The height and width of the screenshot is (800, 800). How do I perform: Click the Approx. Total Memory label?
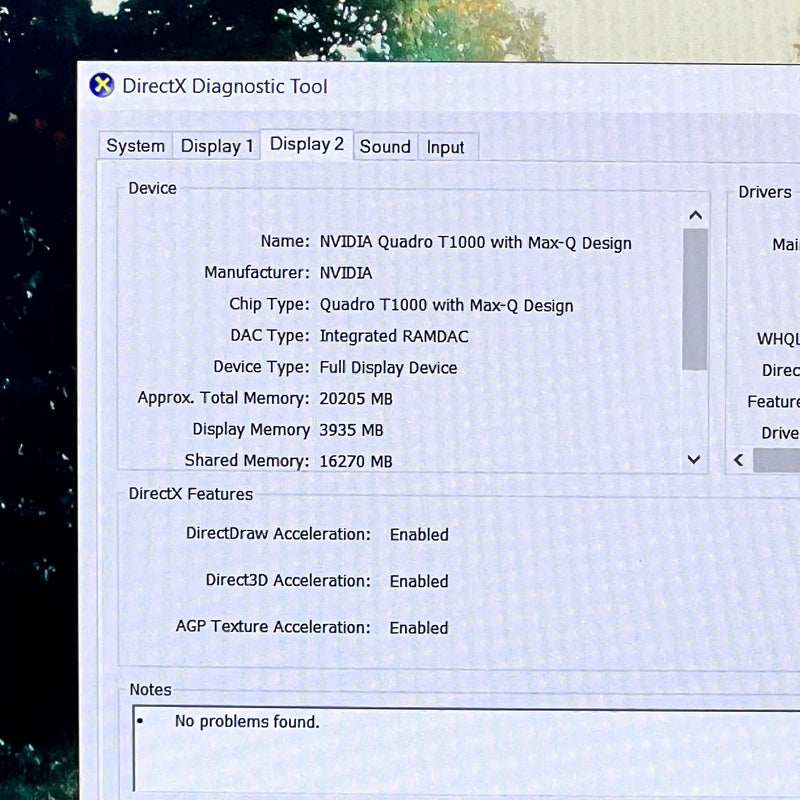(223, 398)
